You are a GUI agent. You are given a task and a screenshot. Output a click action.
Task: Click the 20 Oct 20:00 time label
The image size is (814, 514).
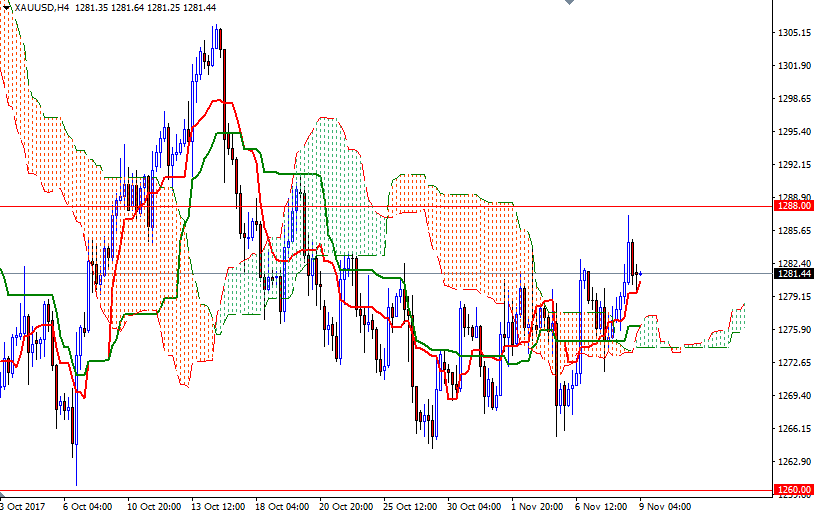tap(346, 507)
